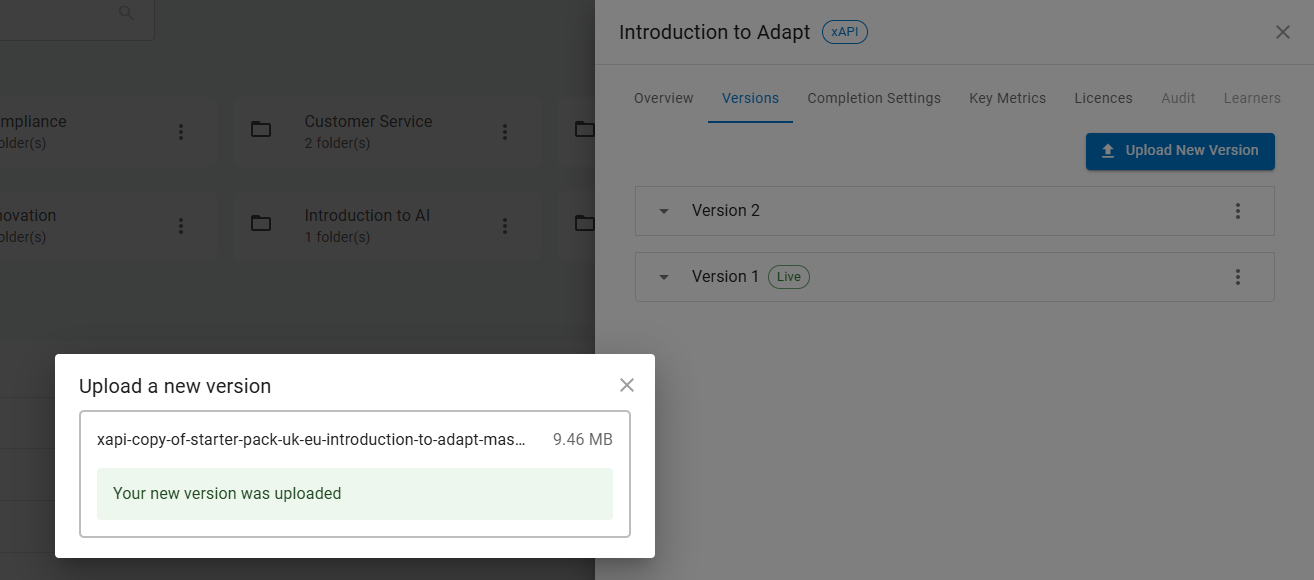Open the Version 1 more options menu
Image resolution: width=1314 pixels, height=580 pixels.
1238,277
